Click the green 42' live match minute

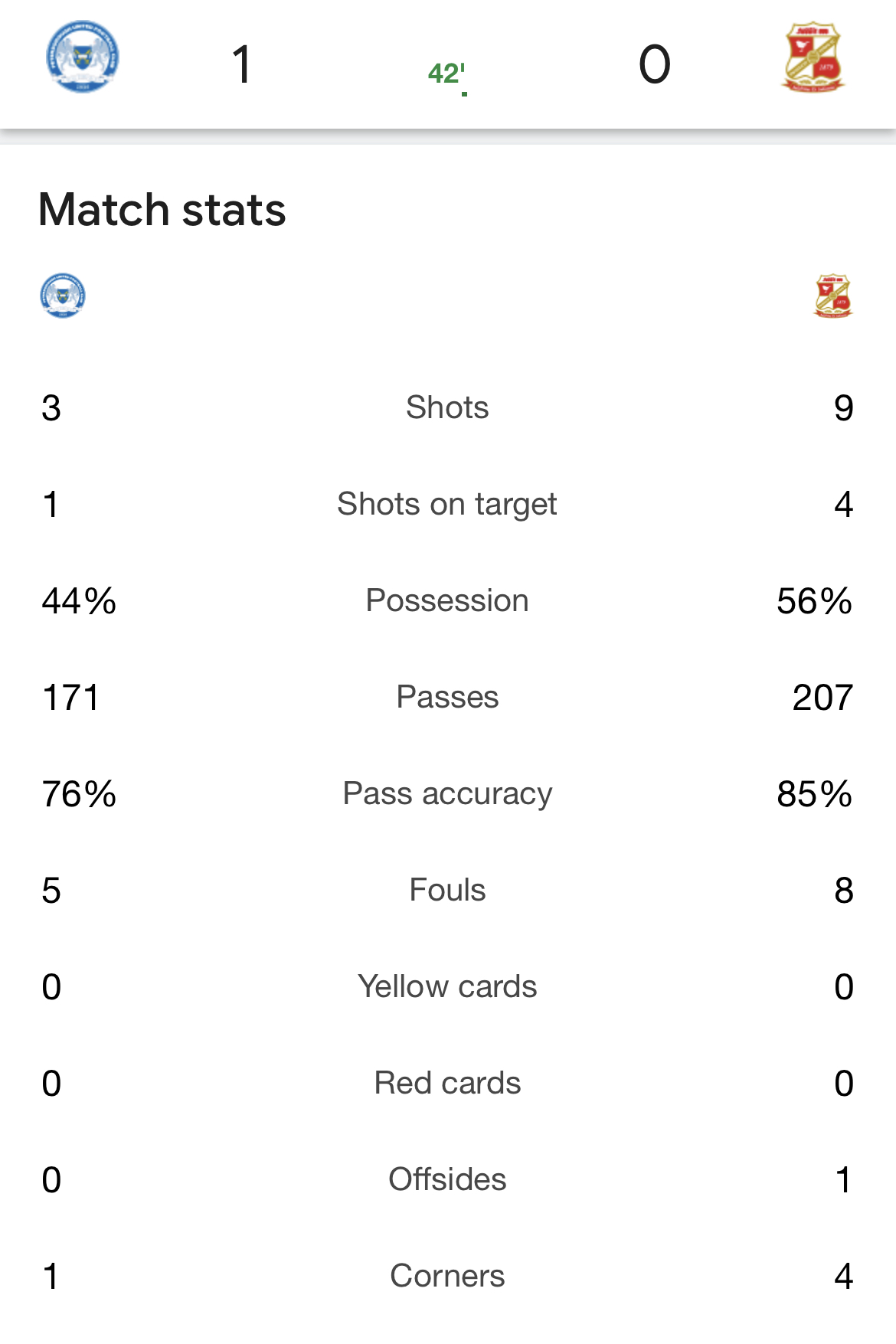(446, 74)
